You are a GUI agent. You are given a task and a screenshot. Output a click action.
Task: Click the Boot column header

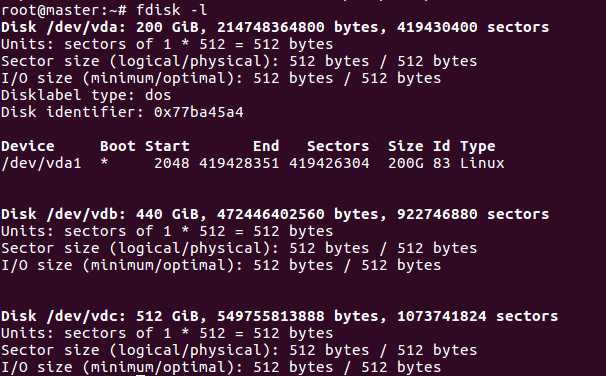point(117,146)
